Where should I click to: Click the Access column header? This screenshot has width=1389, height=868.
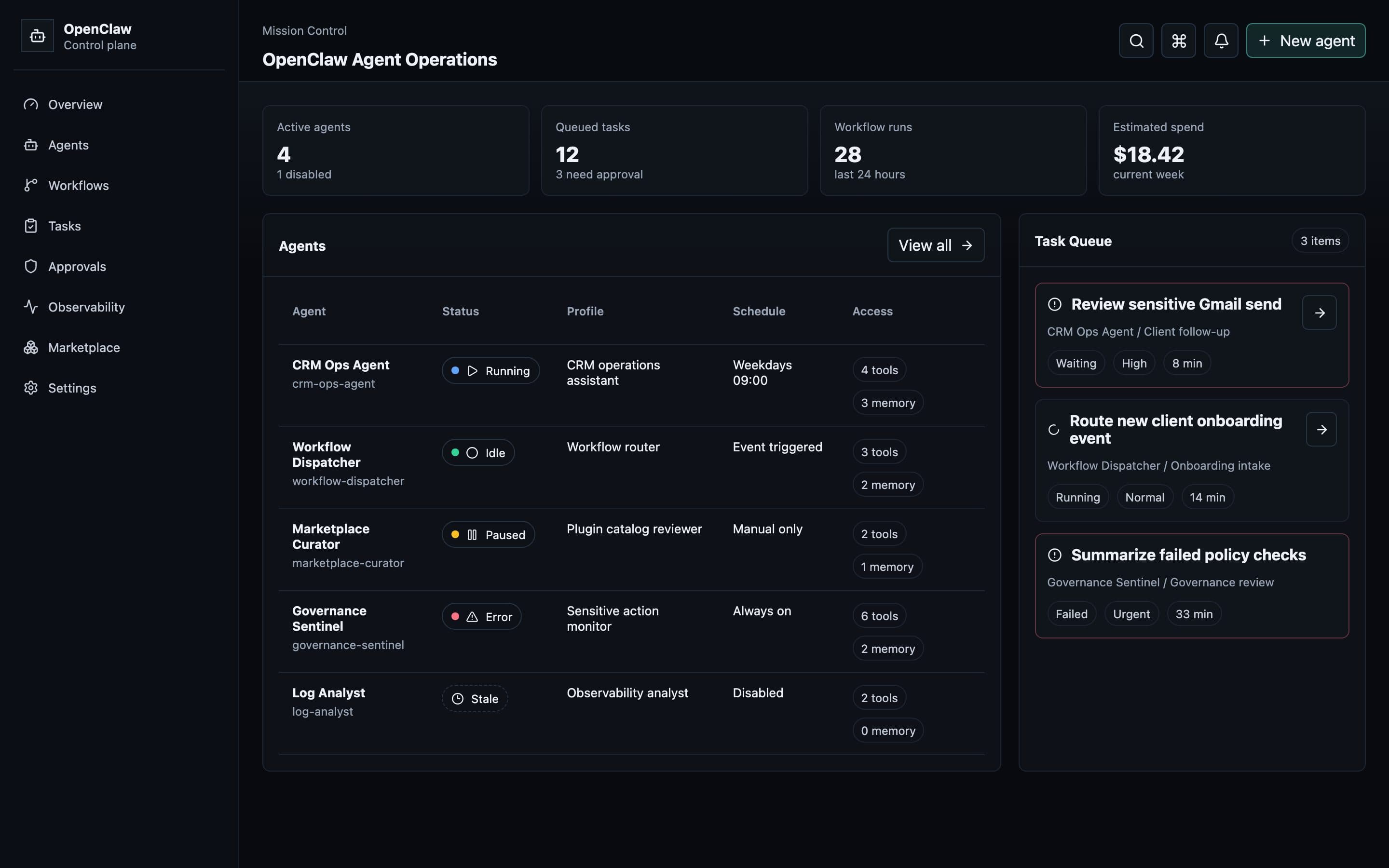coord(872,311)
